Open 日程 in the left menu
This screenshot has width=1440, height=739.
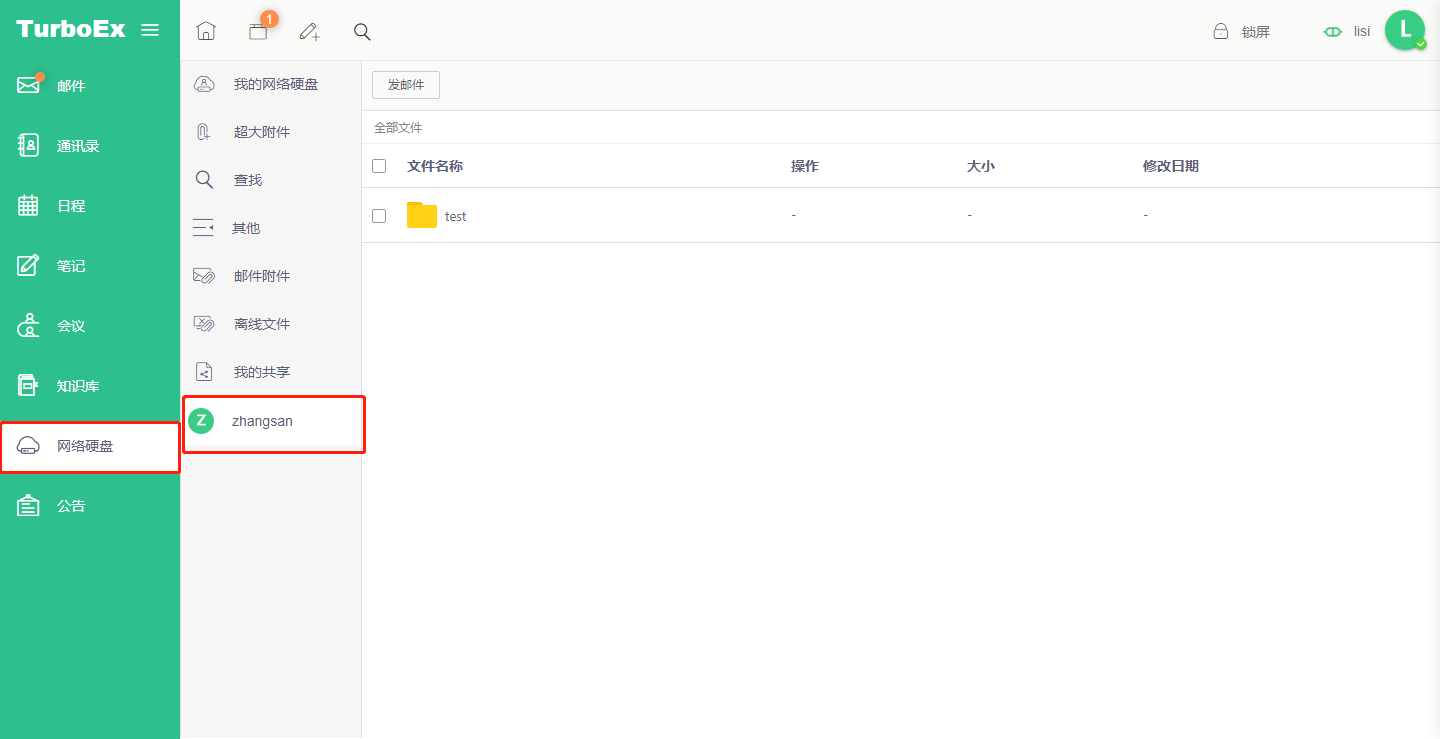point(90,206)
